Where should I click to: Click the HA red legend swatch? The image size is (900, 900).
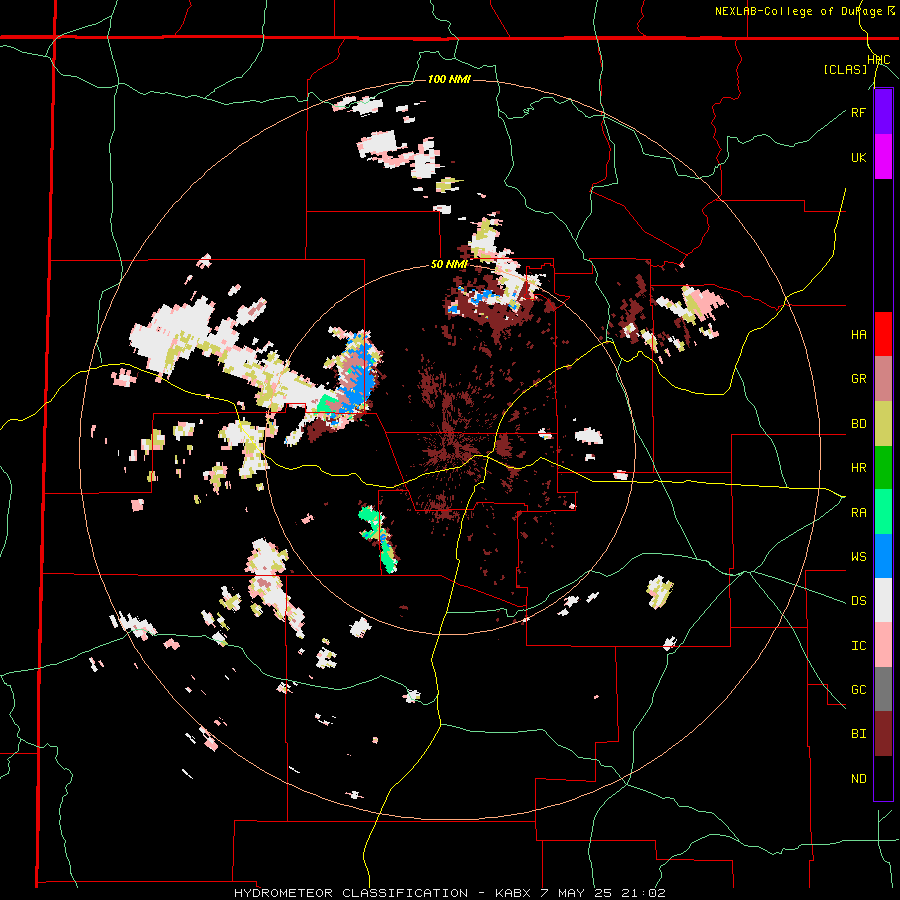(x=883, y=334)
